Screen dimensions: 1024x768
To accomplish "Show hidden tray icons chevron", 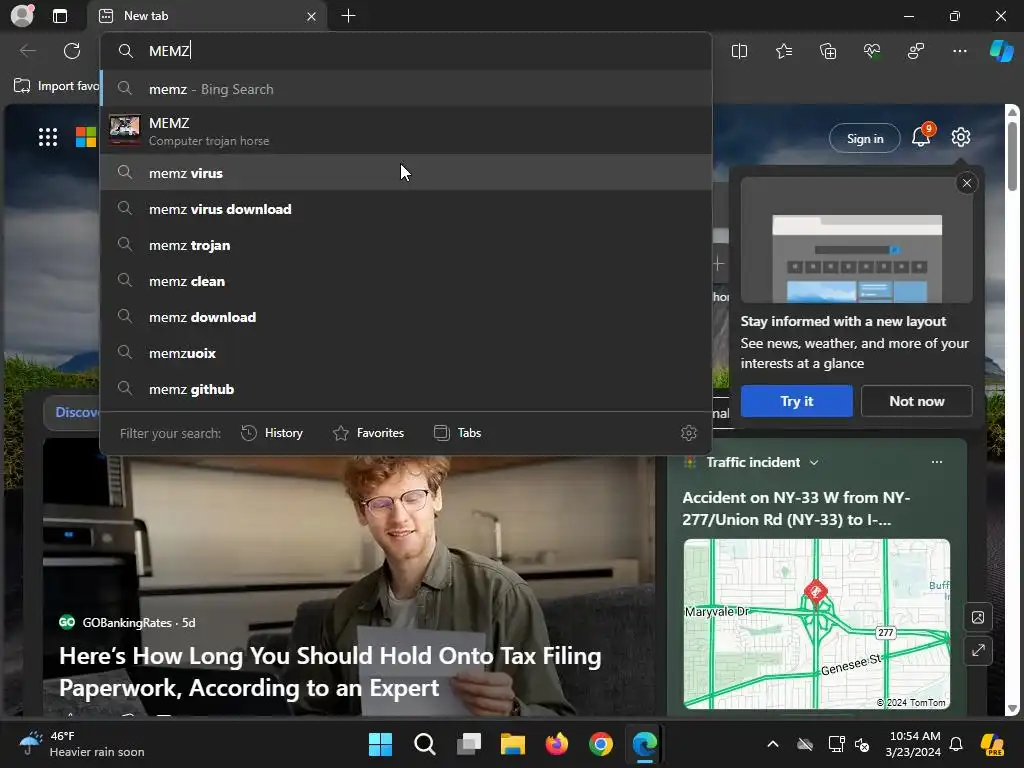I will pos(773,744).
